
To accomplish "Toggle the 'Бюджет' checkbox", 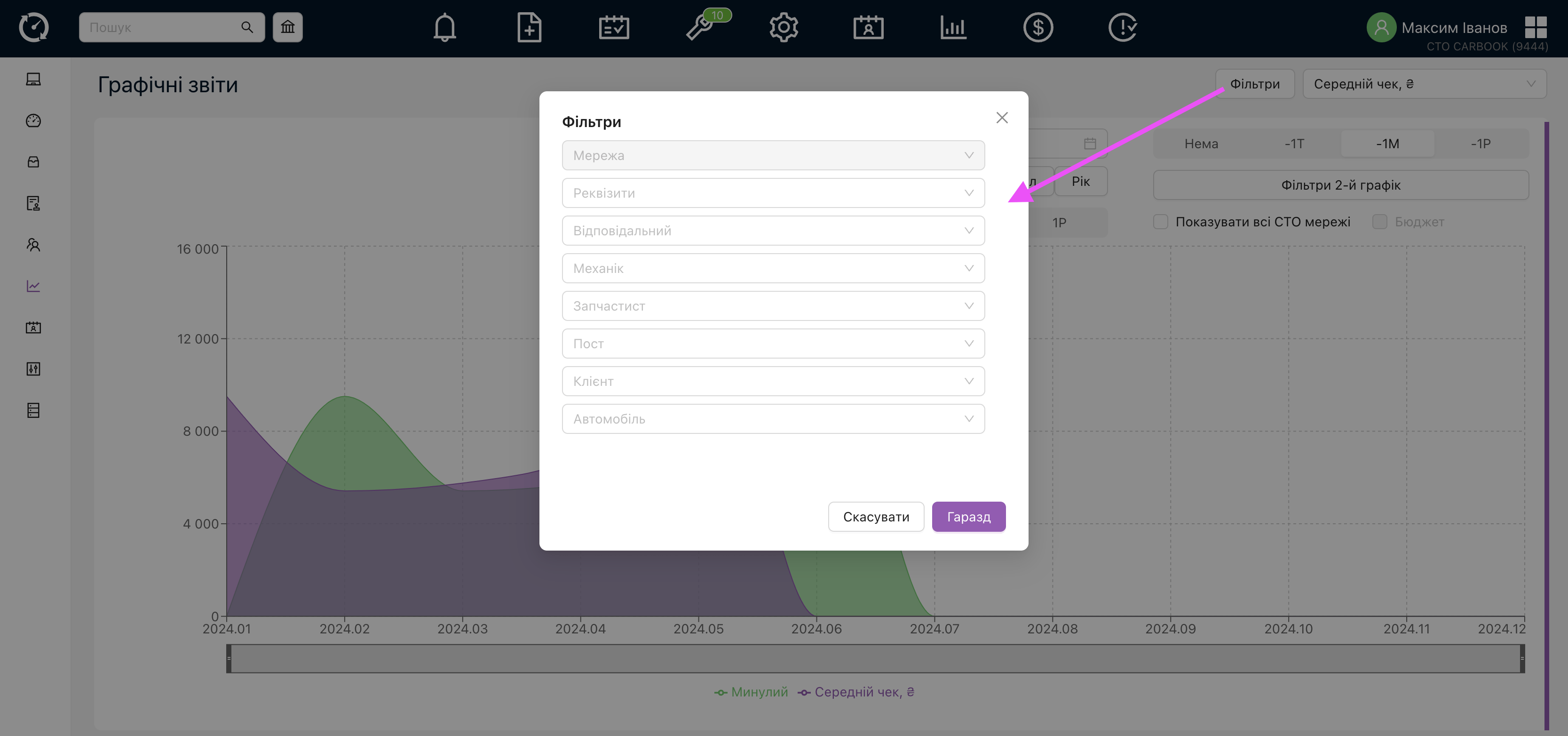I will (1379, 222).
